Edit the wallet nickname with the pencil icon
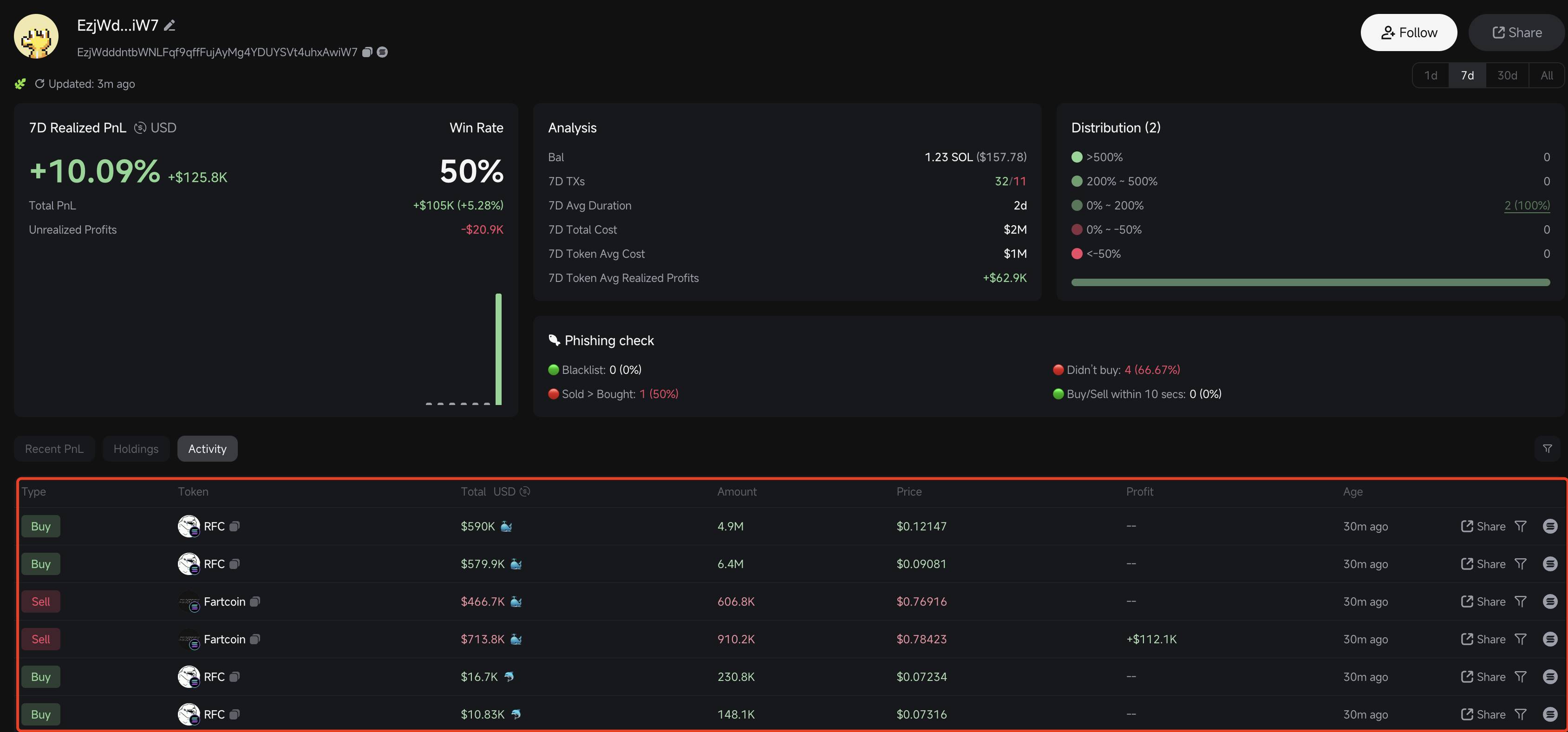1568x732 pixels. click(x=170, y=26)
